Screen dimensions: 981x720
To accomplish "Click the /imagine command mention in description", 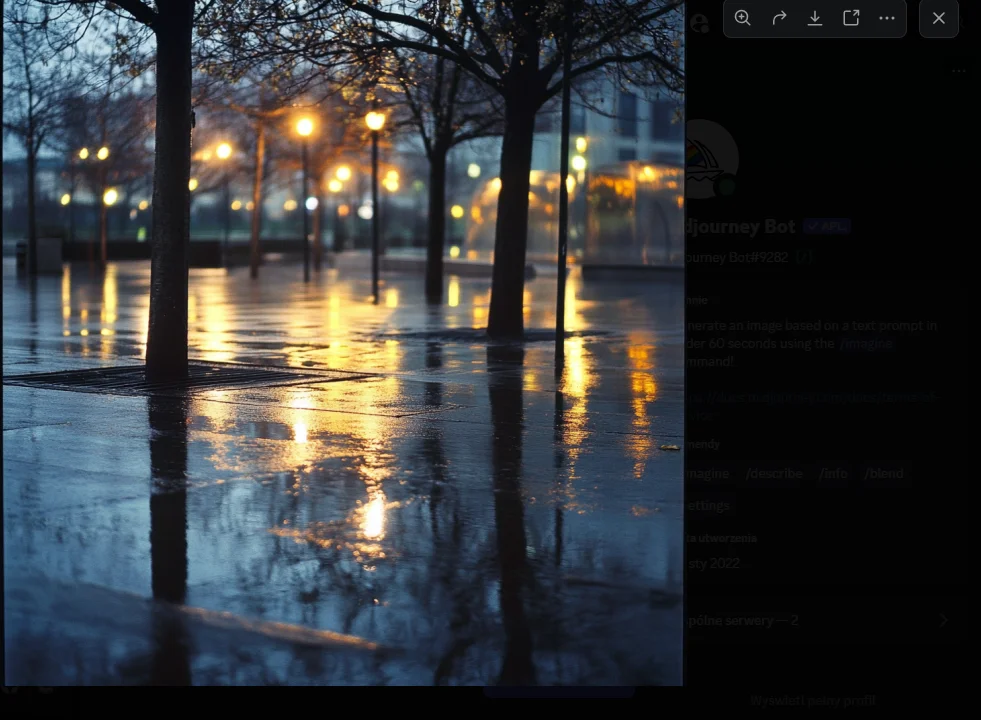I will [867, 343].
